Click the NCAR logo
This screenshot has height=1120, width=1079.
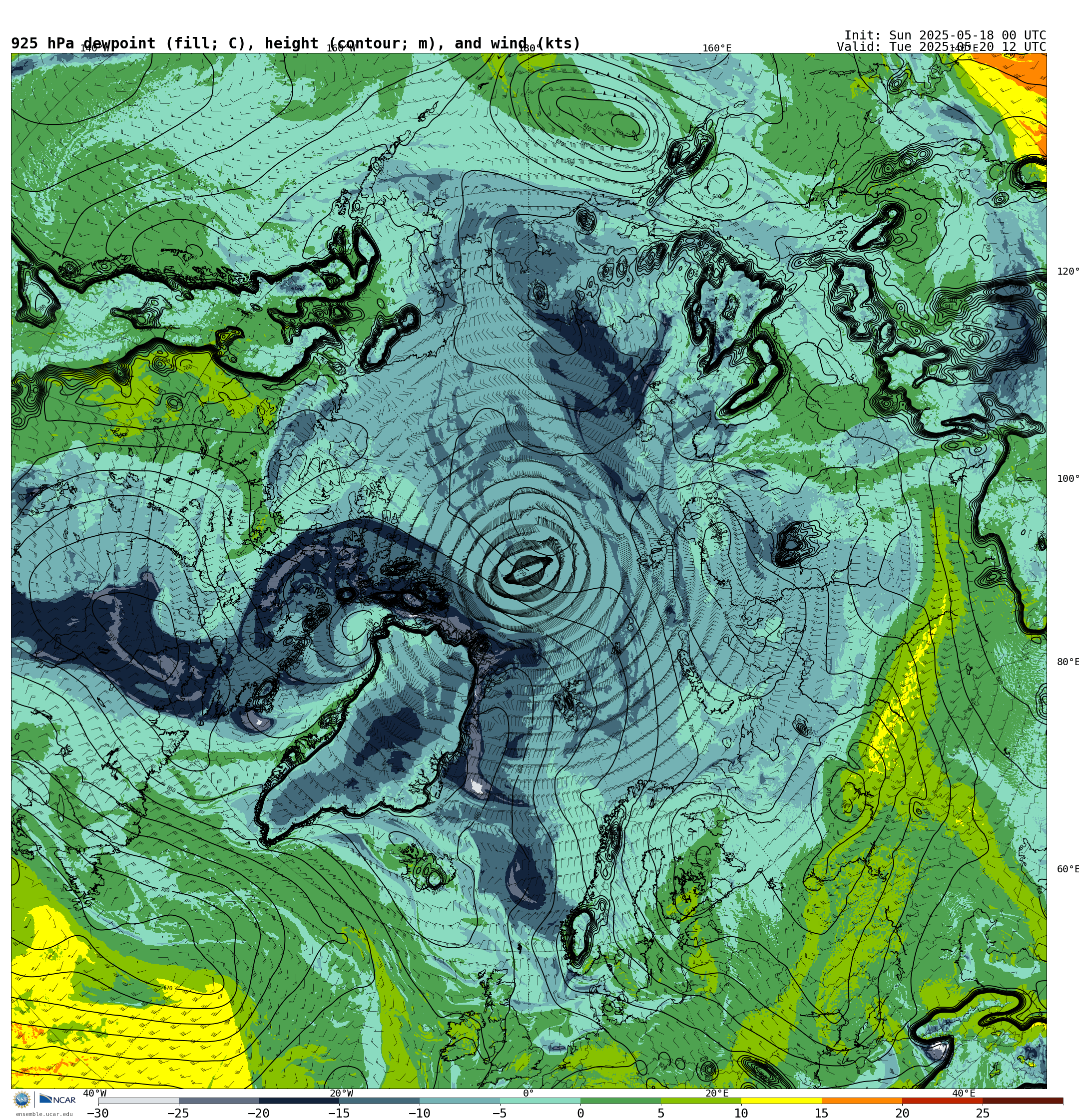click(x=57, y=1100)
